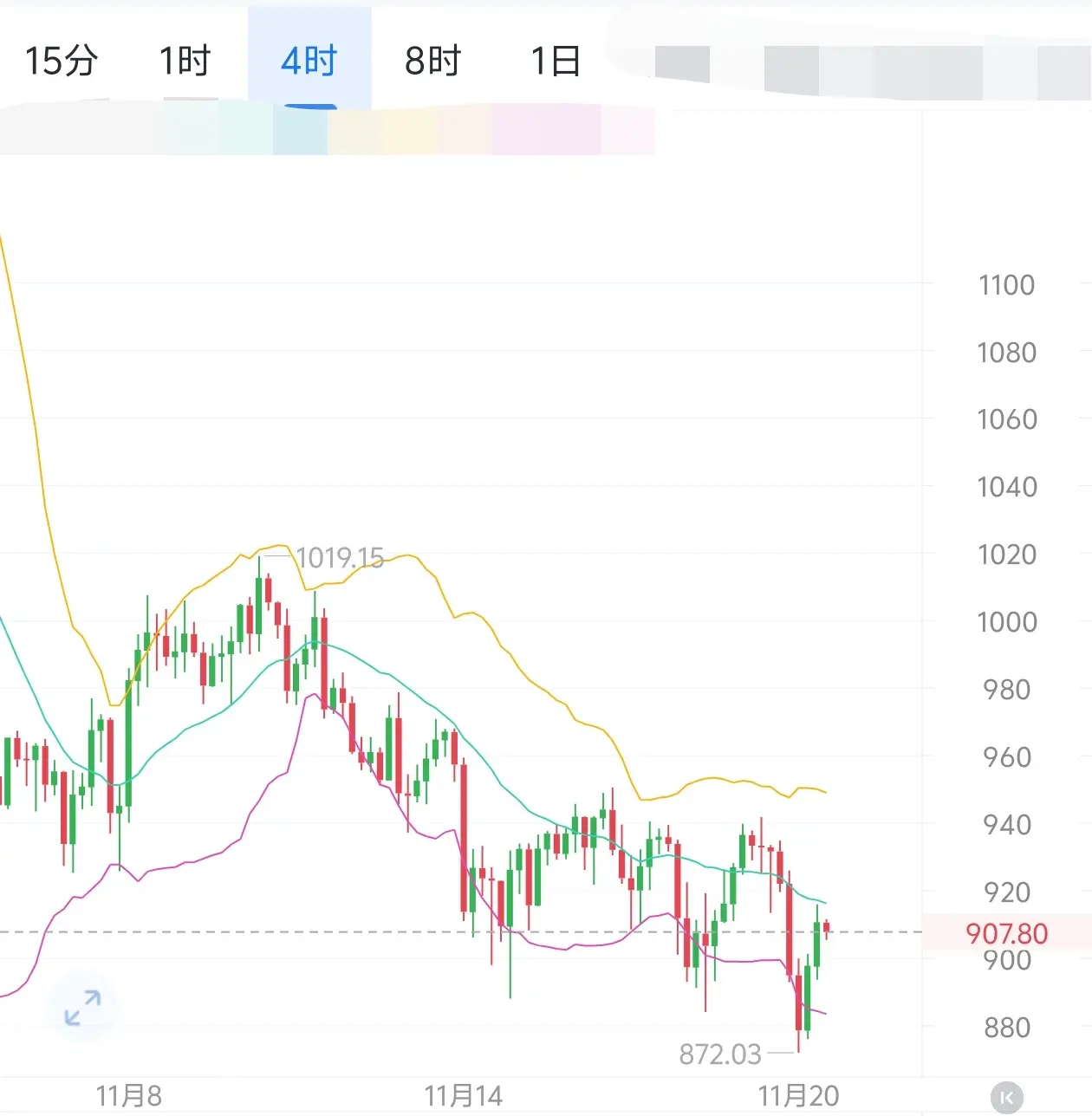Switch chart to 8时 interval
This screenshot has width=1092, height=1116.
[432, 62]
